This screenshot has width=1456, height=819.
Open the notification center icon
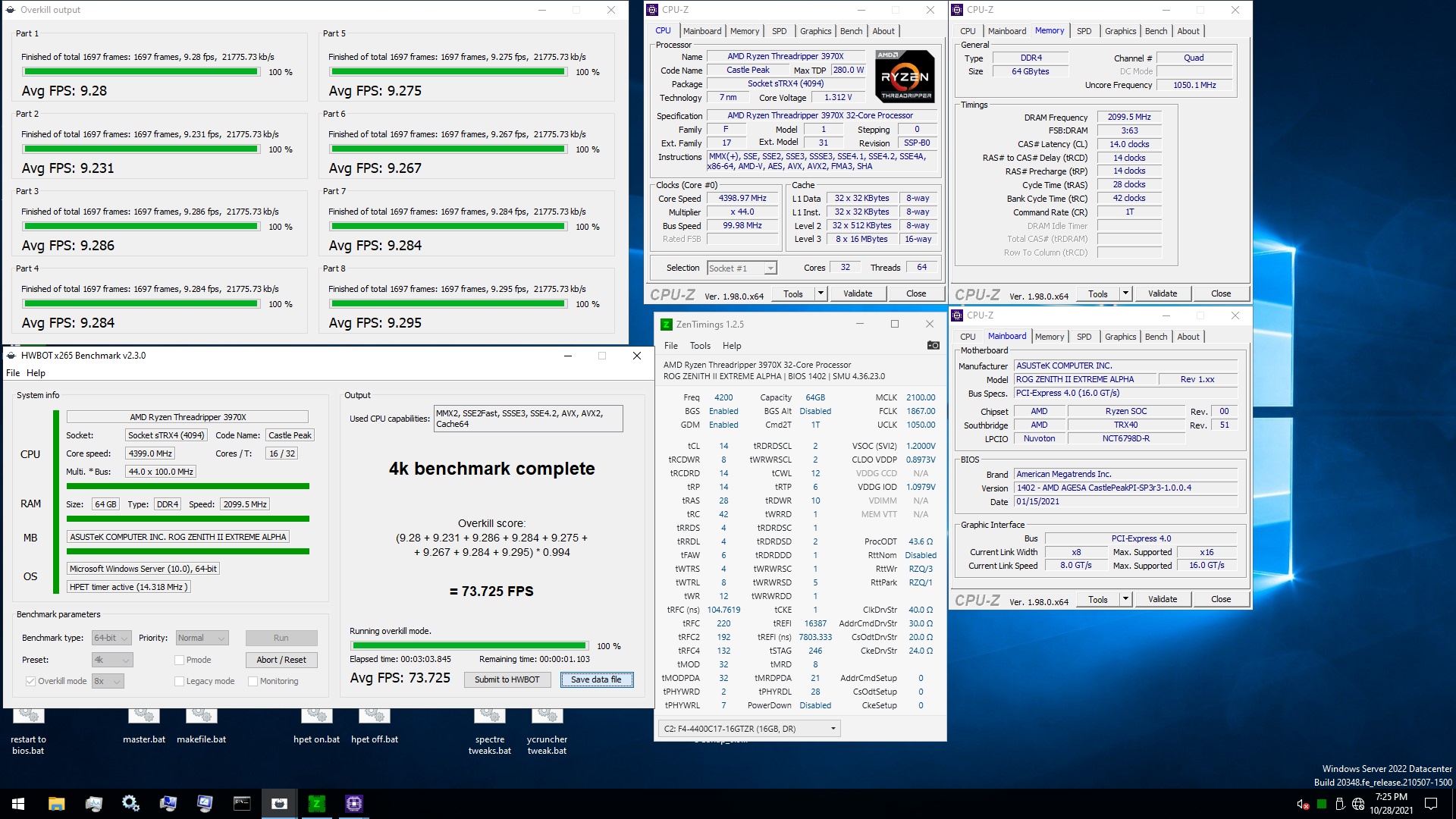(x=1431, y=804)
